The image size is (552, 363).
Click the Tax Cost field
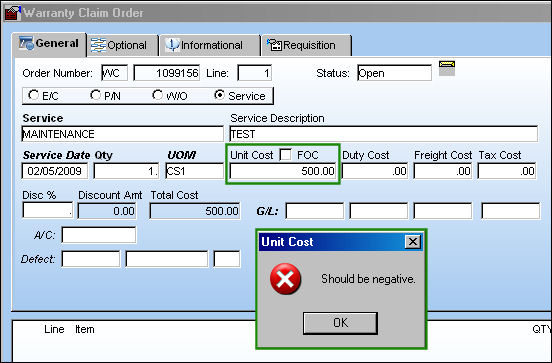[x=507, y=171]
